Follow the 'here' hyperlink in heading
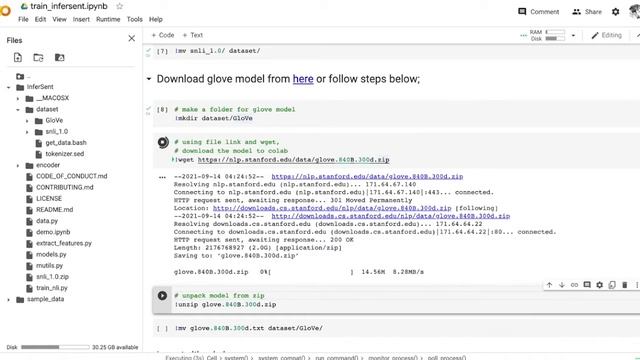Screen dimensions: 640x360 click(303, 79)
